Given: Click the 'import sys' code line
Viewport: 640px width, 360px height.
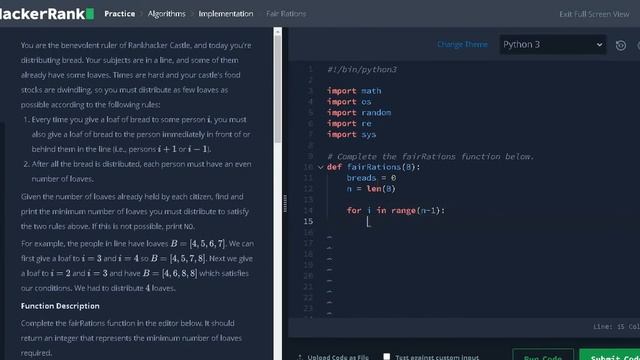Looking at the screenshot, I should pyautogui.click(x=351, y=135).
